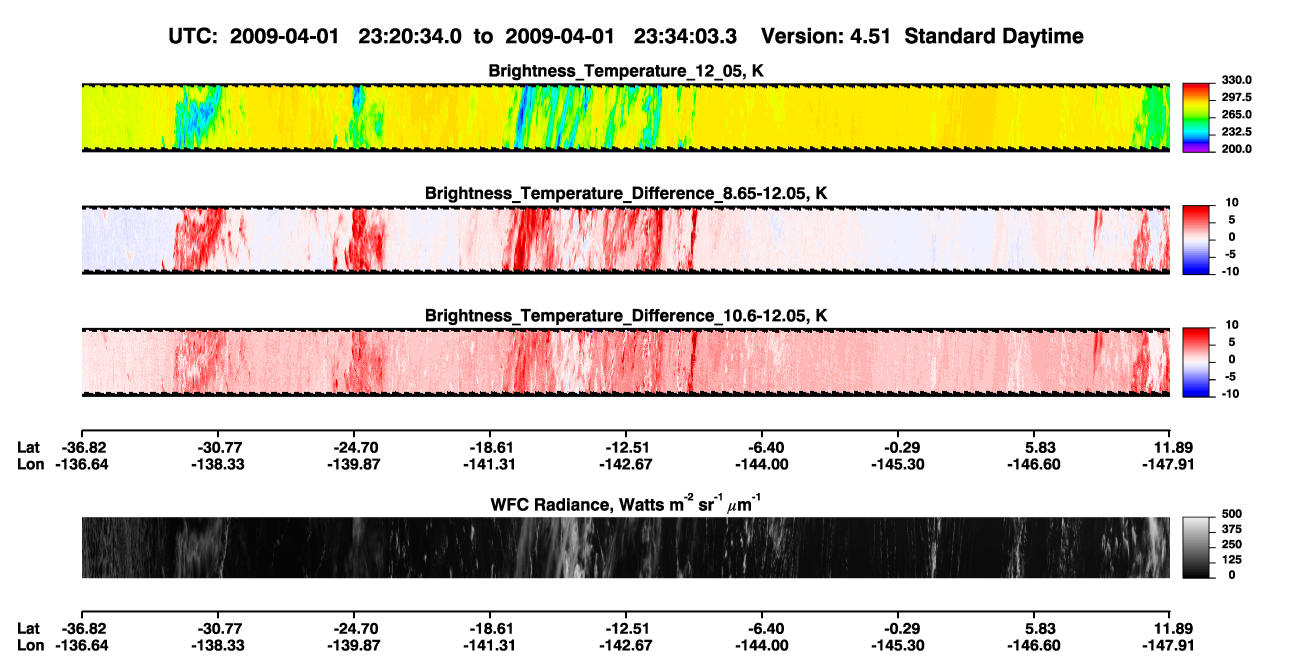Image resolution: width=1300 pixels, height=667 pixels.
Task: Click the 'Brightness_Temperature_Difference_10.6-12.05, K' panel title
Action: [626, 316]
